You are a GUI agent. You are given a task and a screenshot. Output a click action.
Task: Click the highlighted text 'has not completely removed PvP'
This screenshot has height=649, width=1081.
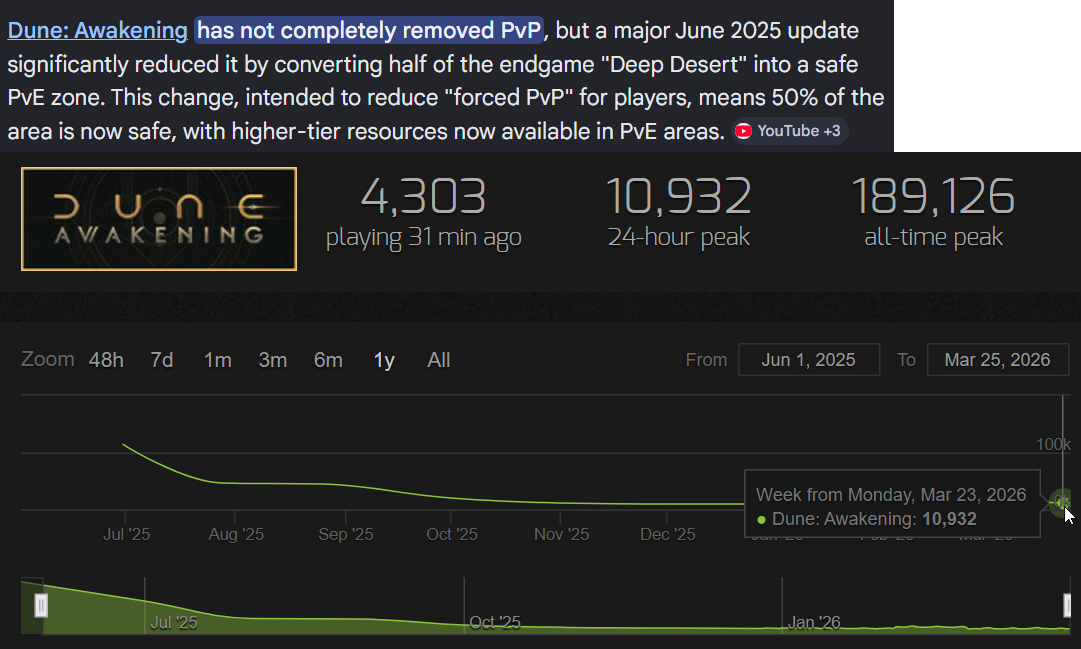point(369,30)
